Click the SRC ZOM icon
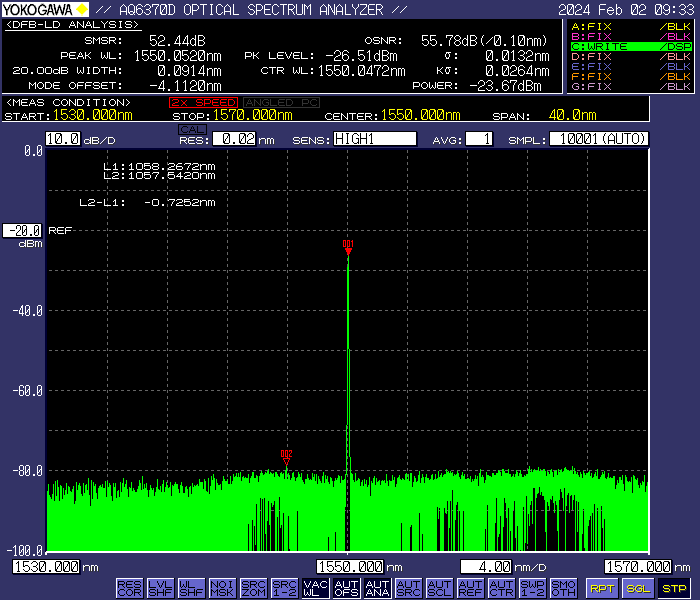Viewport: 700px width, 600px height. (x=253, y=587)
